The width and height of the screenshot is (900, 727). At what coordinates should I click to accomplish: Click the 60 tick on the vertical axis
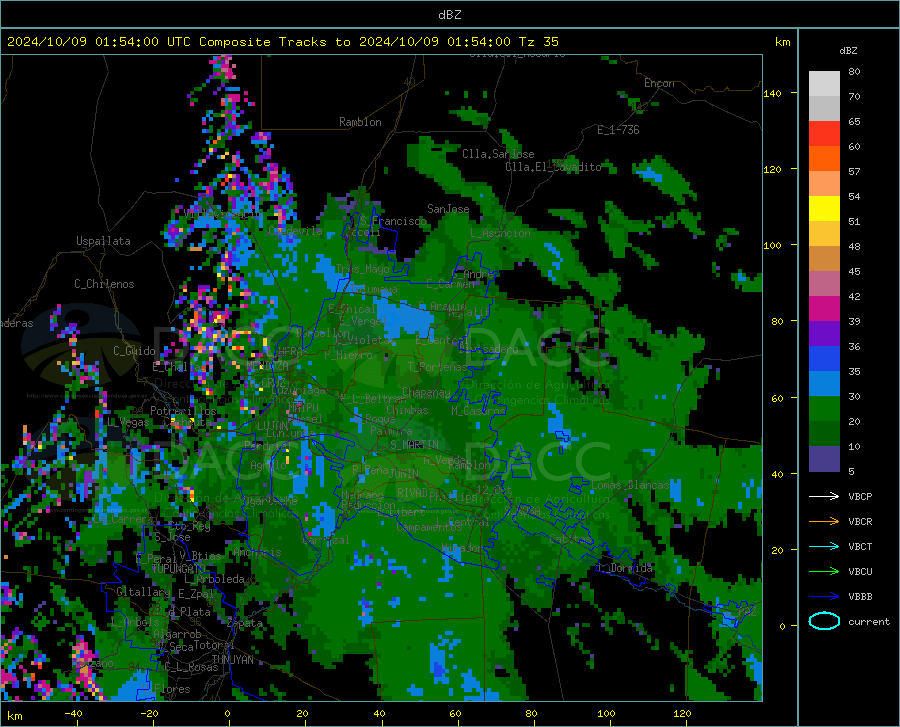(x=777, y=398)
